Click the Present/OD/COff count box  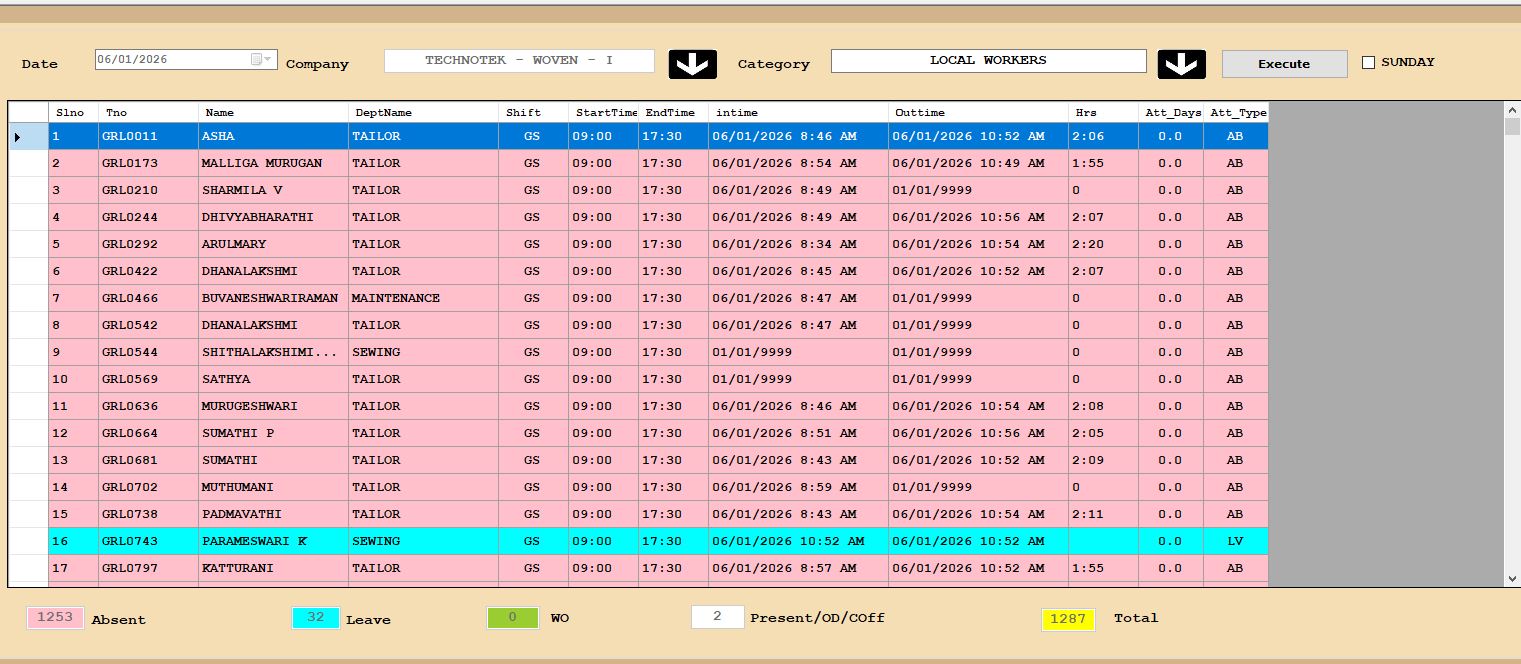[717, 618]
